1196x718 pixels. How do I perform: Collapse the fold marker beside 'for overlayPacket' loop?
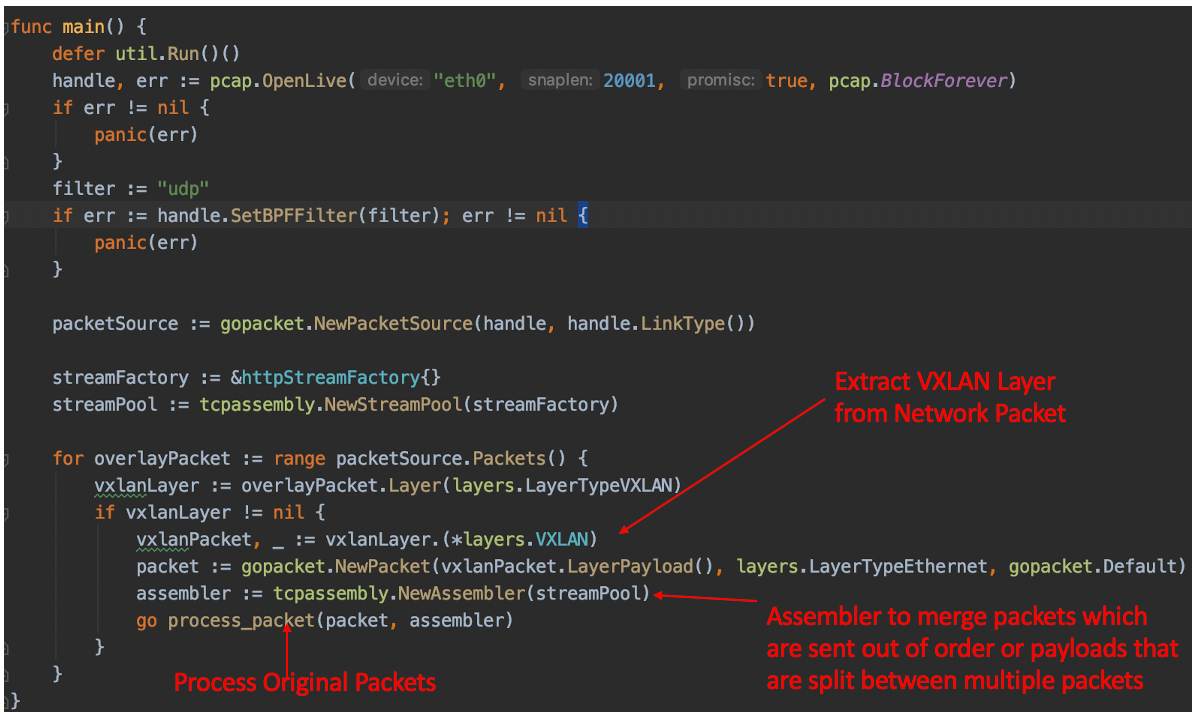coord(5,459)
